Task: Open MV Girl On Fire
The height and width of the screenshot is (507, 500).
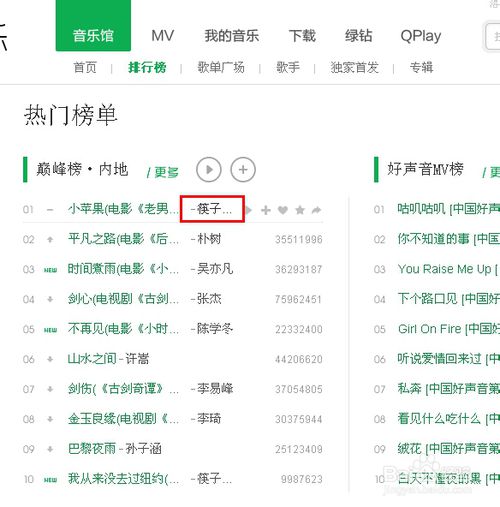Action: click(x=449, y=329)
